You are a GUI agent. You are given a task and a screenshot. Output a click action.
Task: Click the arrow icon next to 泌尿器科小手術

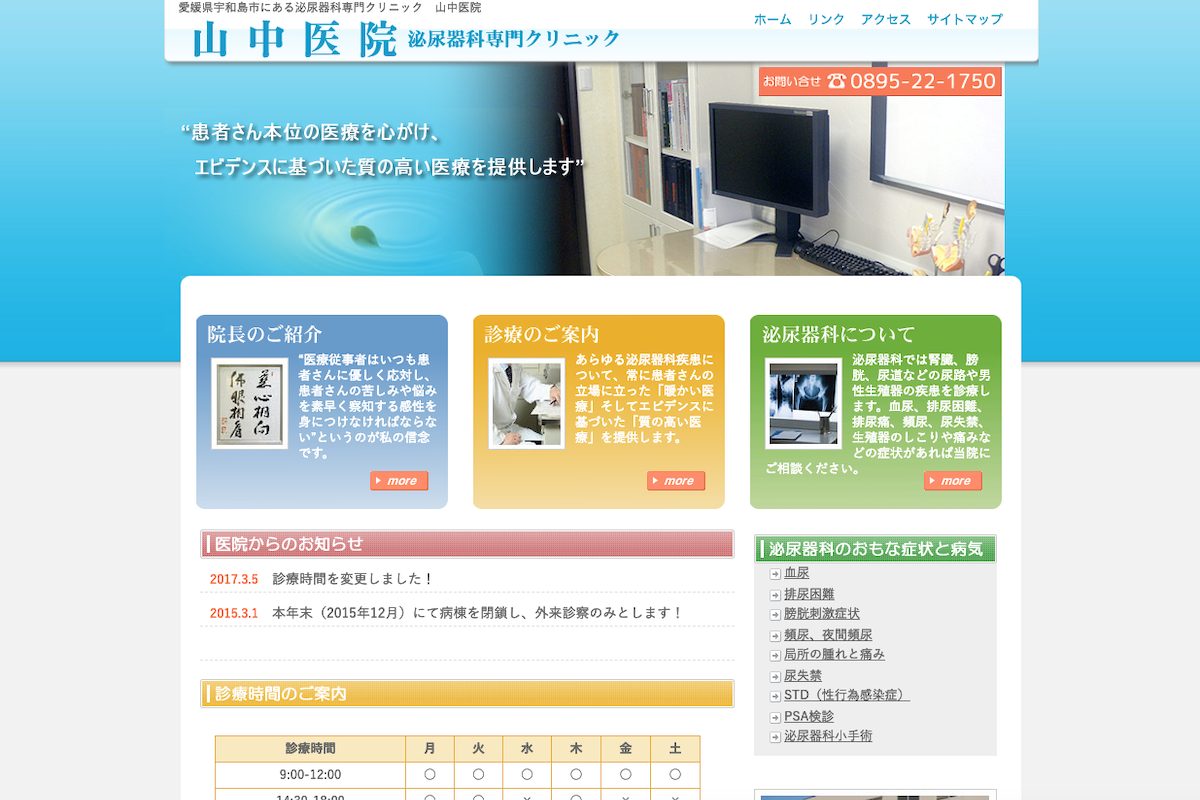pyautogui.click(x=774, y=737)
